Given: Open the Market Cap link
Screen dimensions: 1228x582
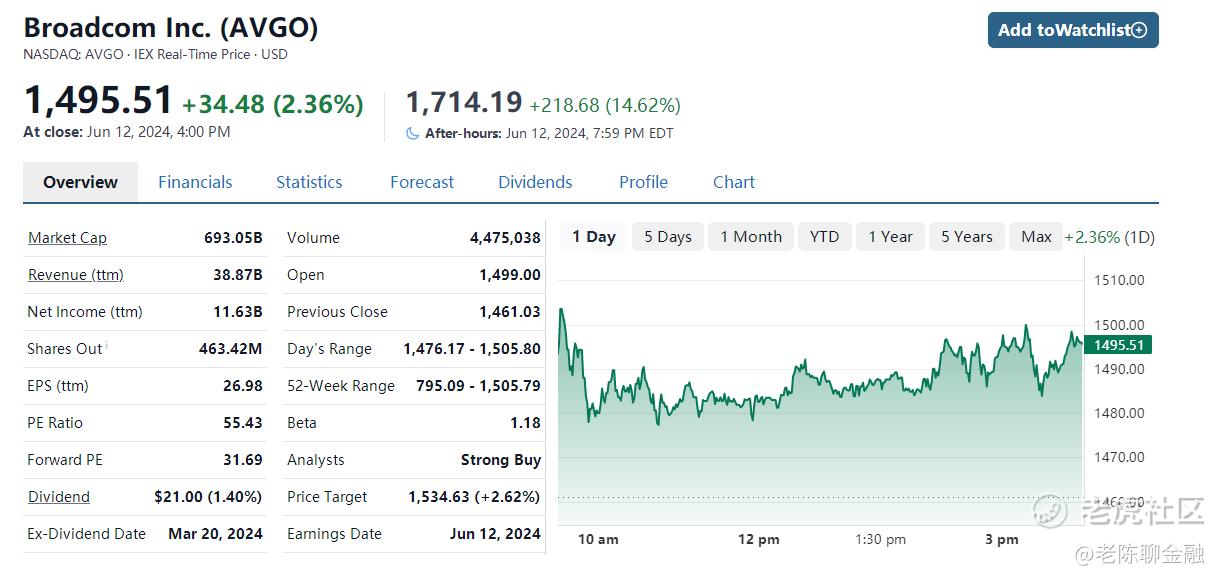Looking at the screenshot, I should pos(67,238).
